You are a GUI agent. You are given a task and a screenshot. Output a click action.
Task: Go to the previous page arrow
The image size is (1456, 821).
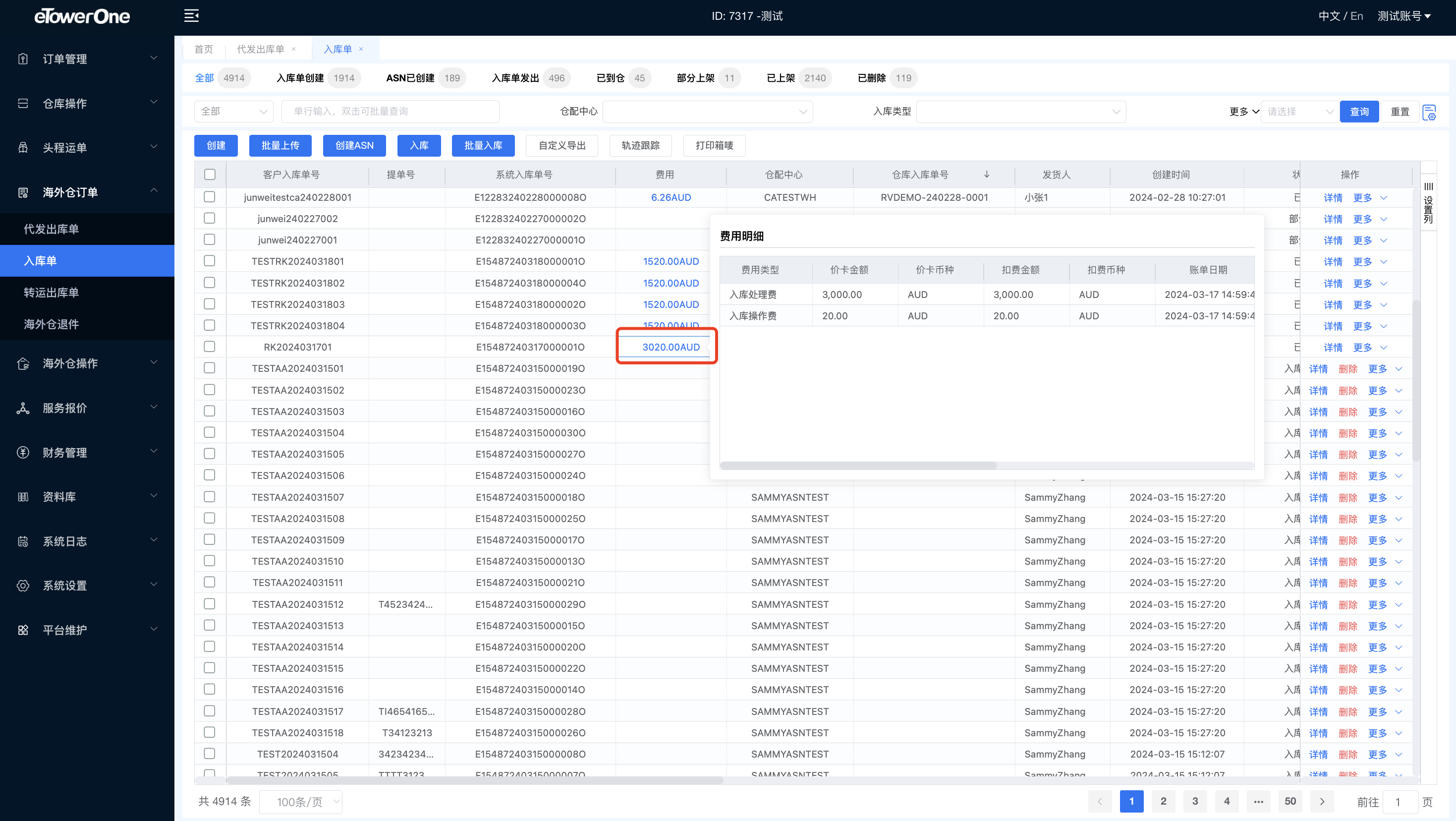coord(1100,801)
